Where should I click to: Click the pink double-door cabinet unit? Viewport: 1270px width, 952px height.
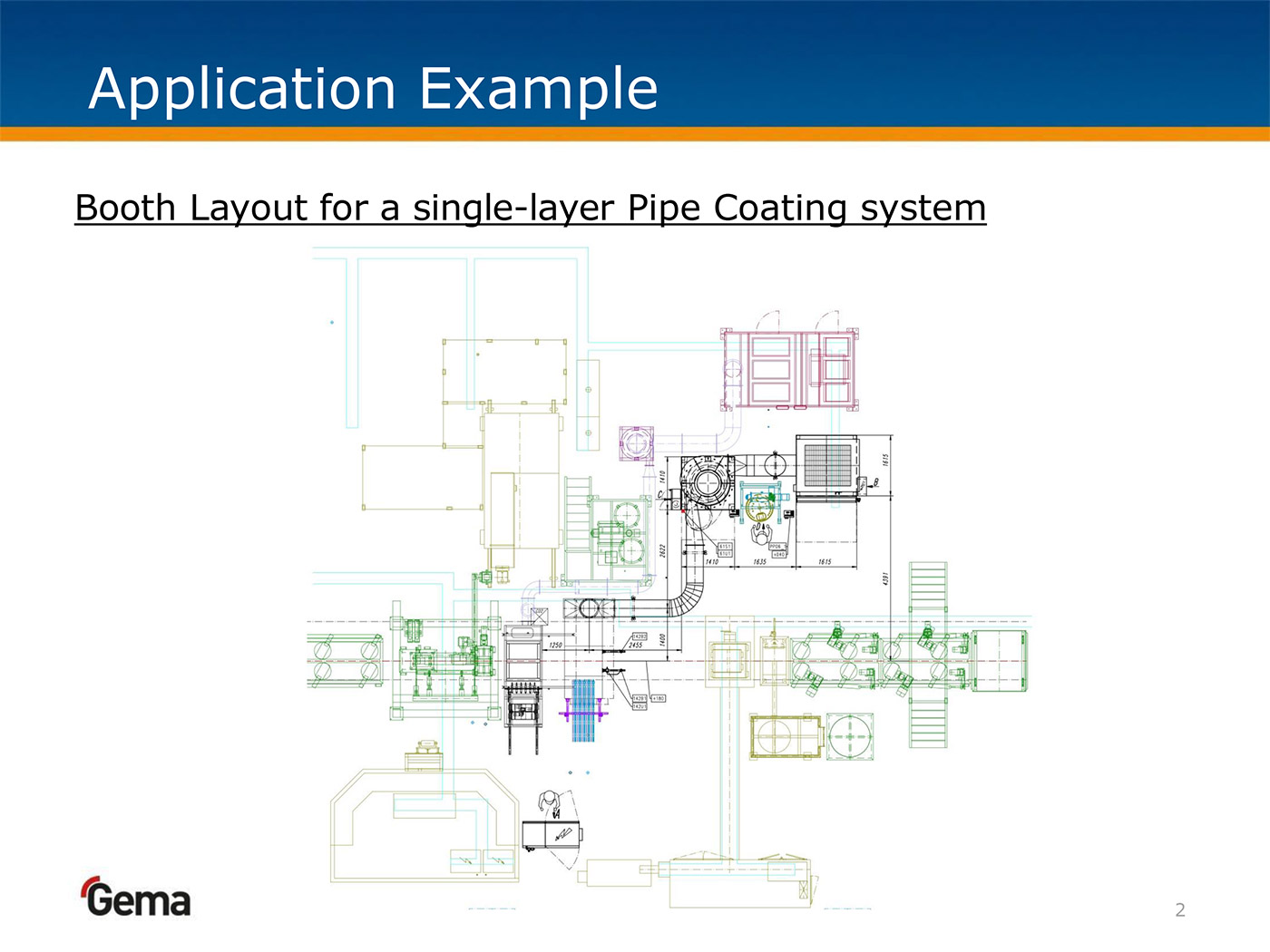[789, 369]
